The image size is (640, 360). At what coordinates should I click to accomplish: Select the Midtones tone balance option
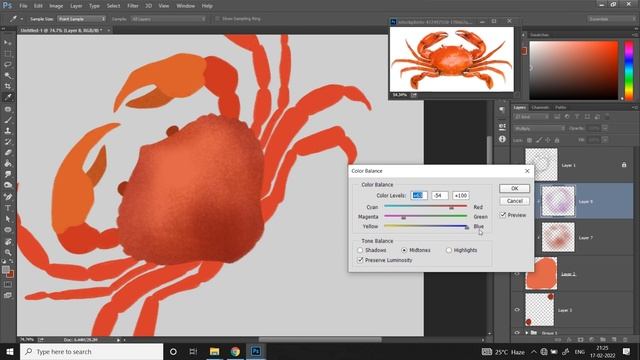(x=404, y=250)
